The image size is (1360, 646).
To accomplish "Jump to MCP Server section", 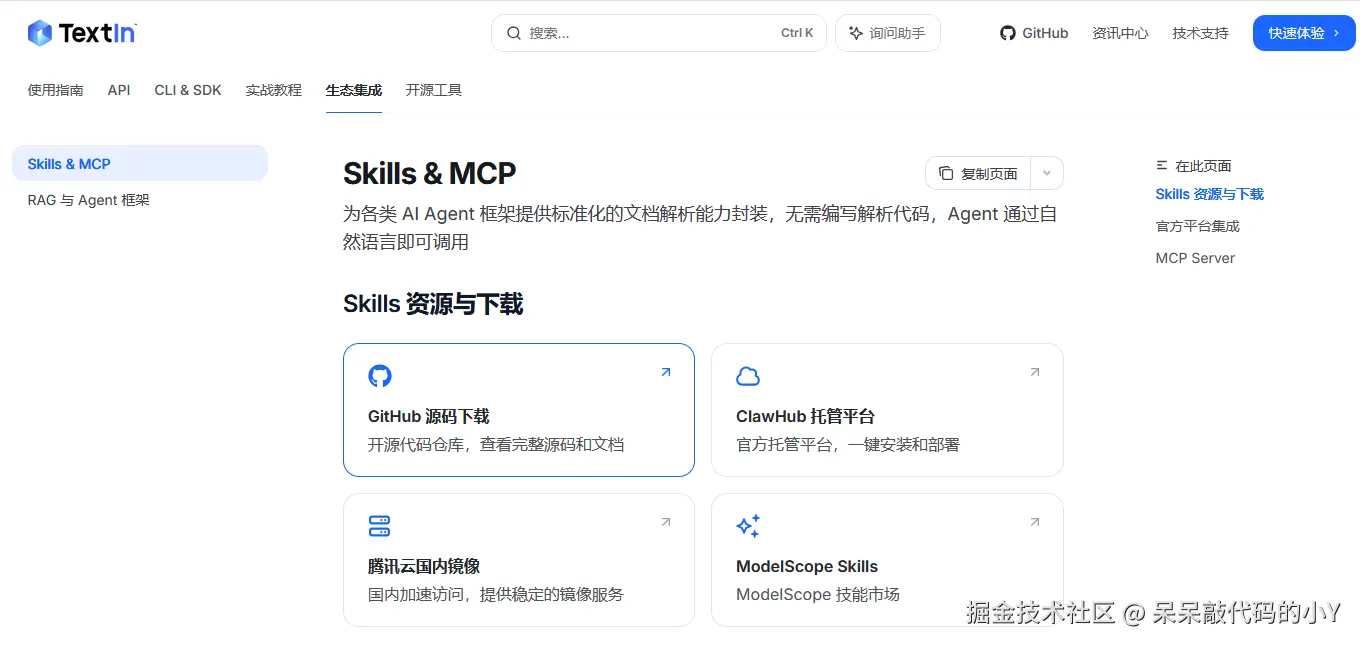I will pos(1195,258).
